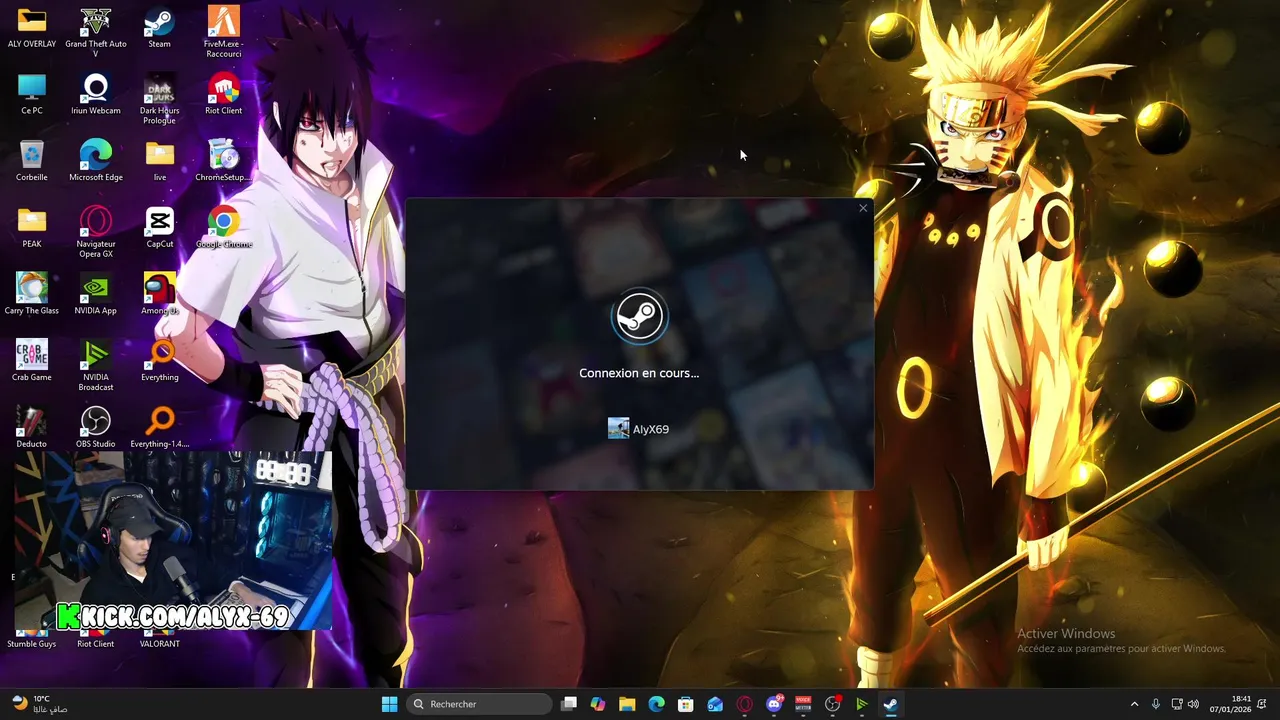The image size is (1280, 720).
Task: Open the network tray icon
Action: pos(1177,704)
